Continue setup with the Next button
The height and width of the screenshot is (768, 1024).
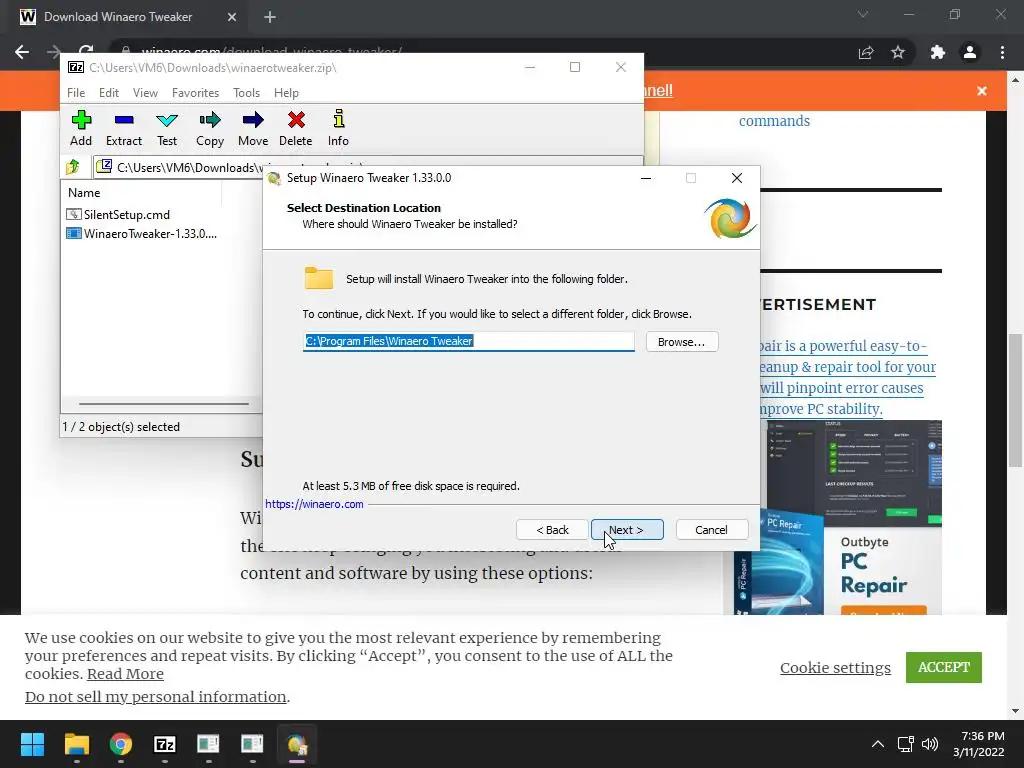[x=627, y=530]
